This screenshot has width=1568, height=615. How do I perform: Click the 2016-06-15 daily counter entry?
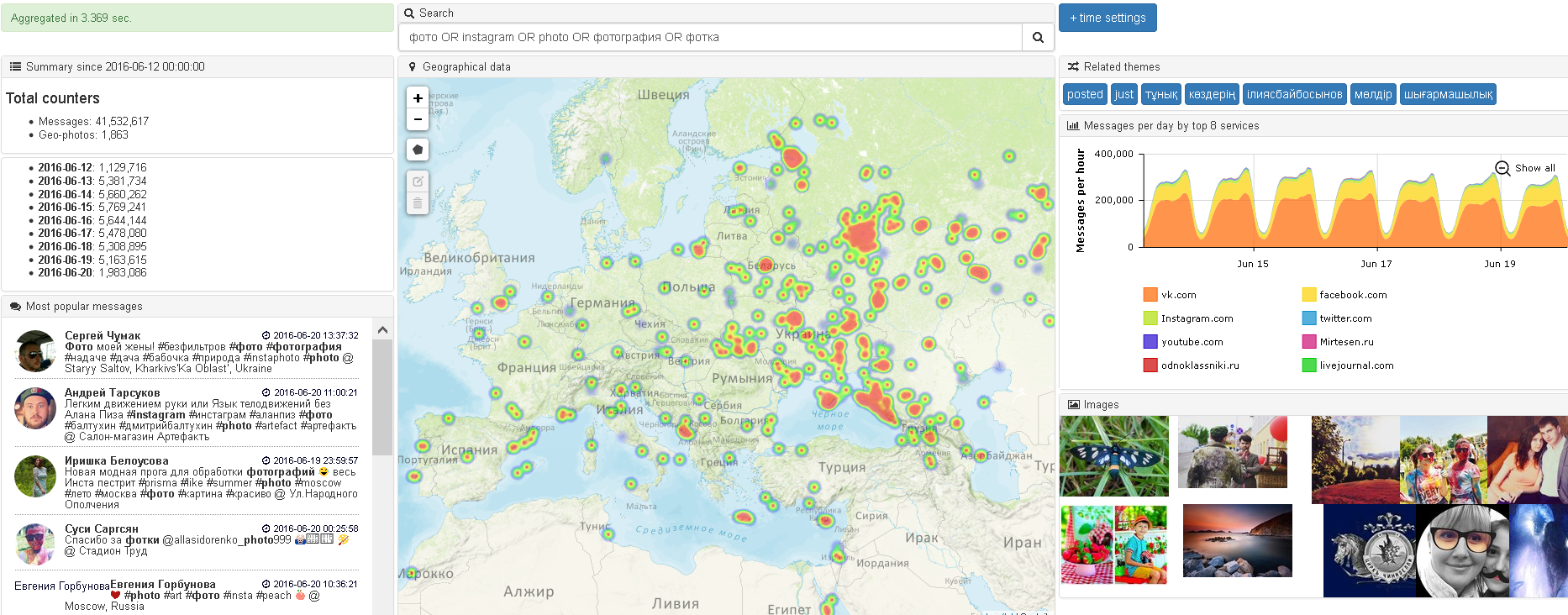[92, 208]
